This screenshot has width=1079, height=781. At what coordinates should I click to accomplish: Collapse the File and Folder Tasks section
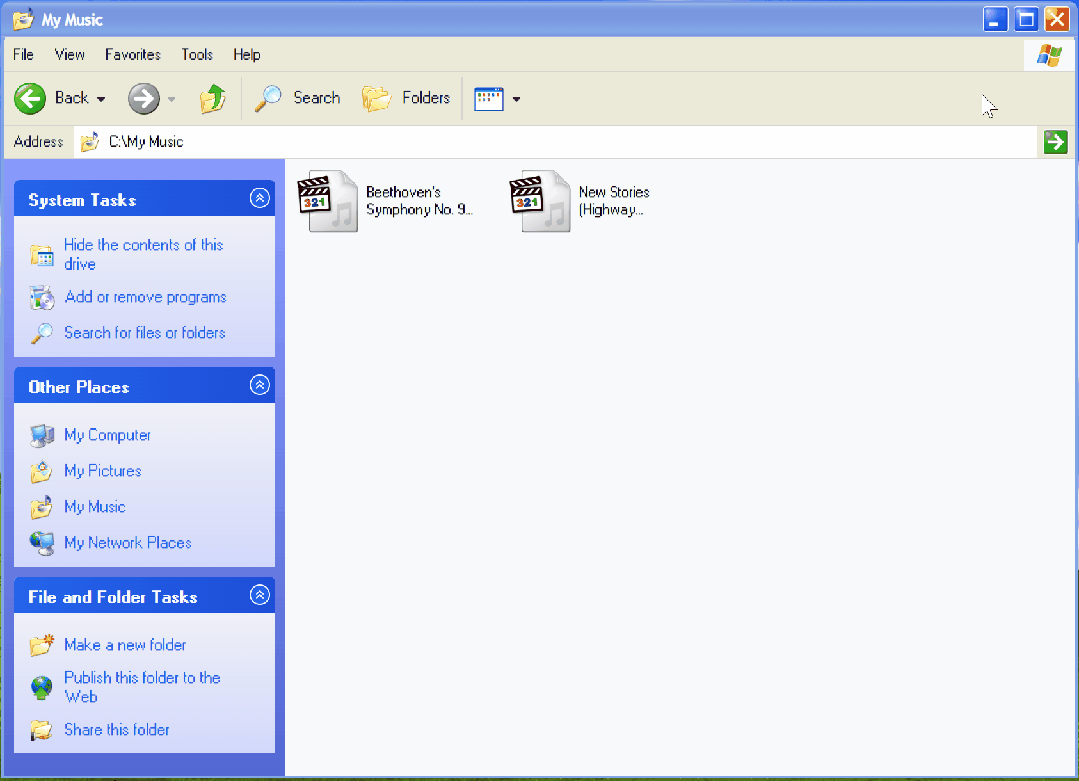pyautogui.click(x=260, y=595)
